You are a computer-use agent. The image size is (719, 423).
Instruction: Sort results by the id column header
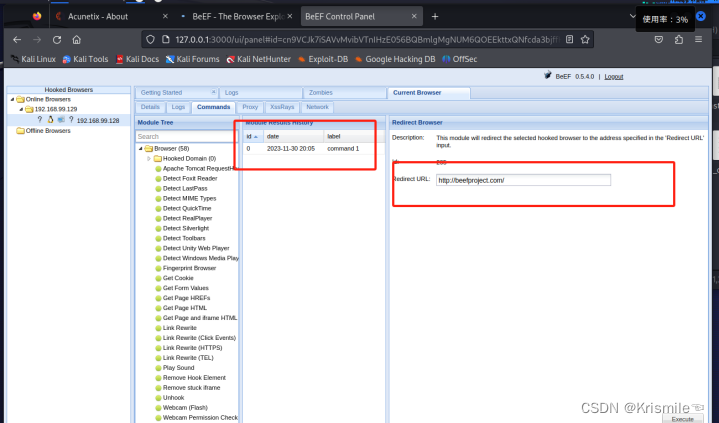253,137
